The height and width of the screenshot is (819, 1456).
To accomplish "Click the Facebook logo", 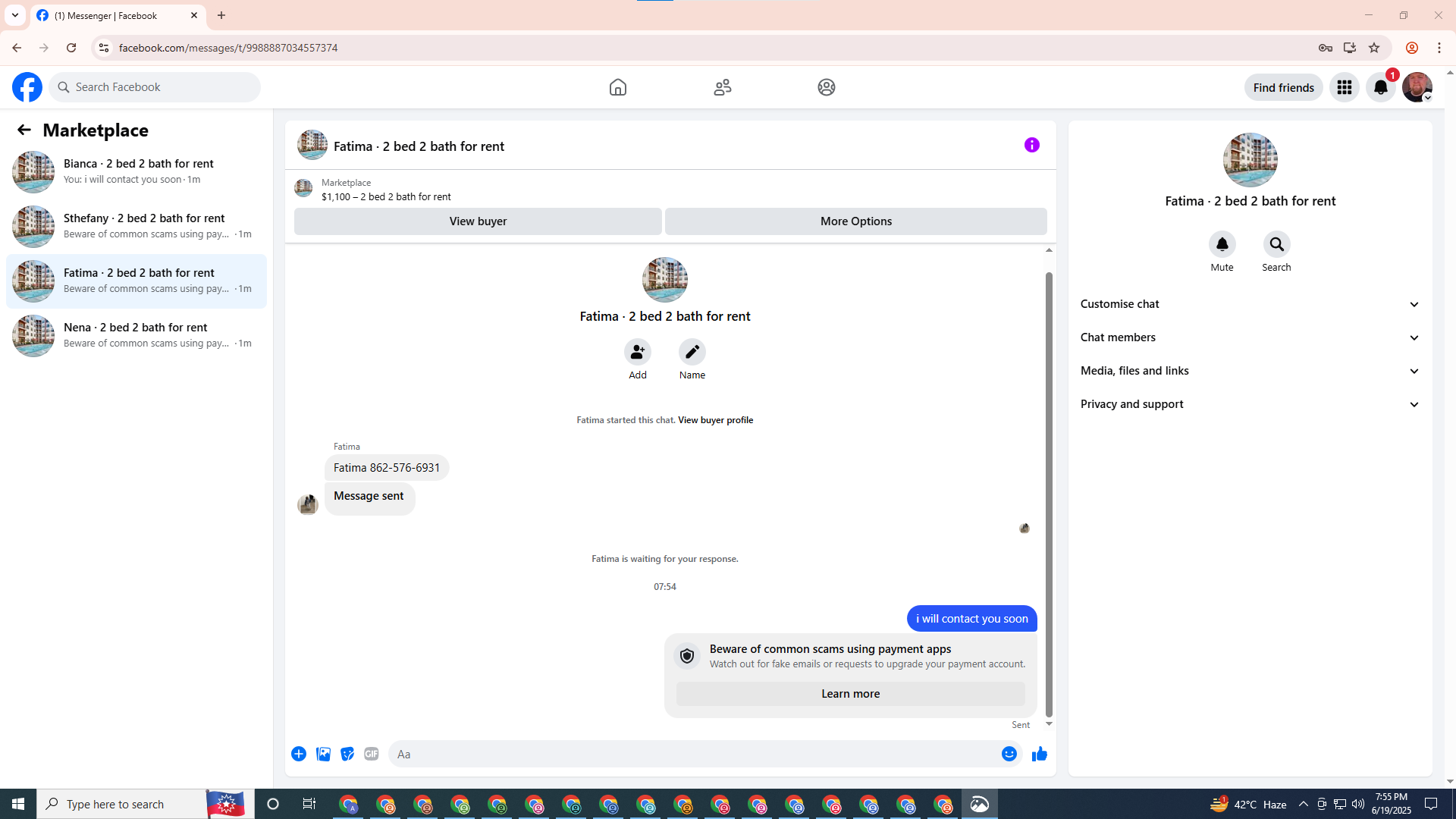I will click(27, 87).
